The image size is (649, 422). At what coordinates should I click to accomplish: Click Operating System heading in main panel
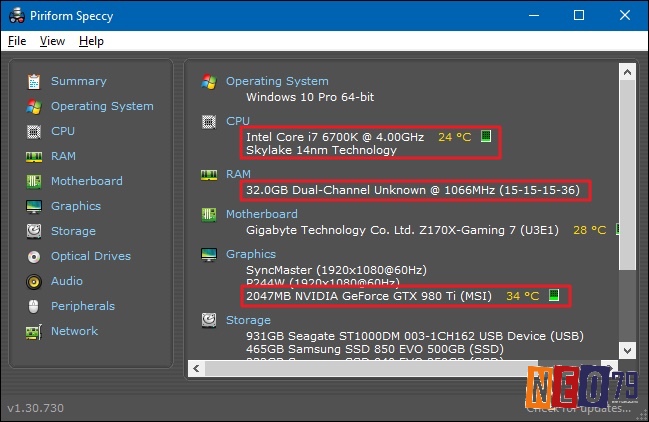click(x=277, y=81)
